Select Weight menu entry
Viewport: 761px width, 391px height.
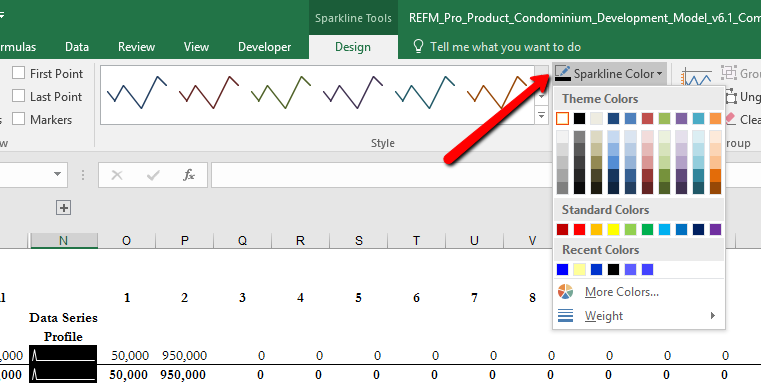[639, 315]
